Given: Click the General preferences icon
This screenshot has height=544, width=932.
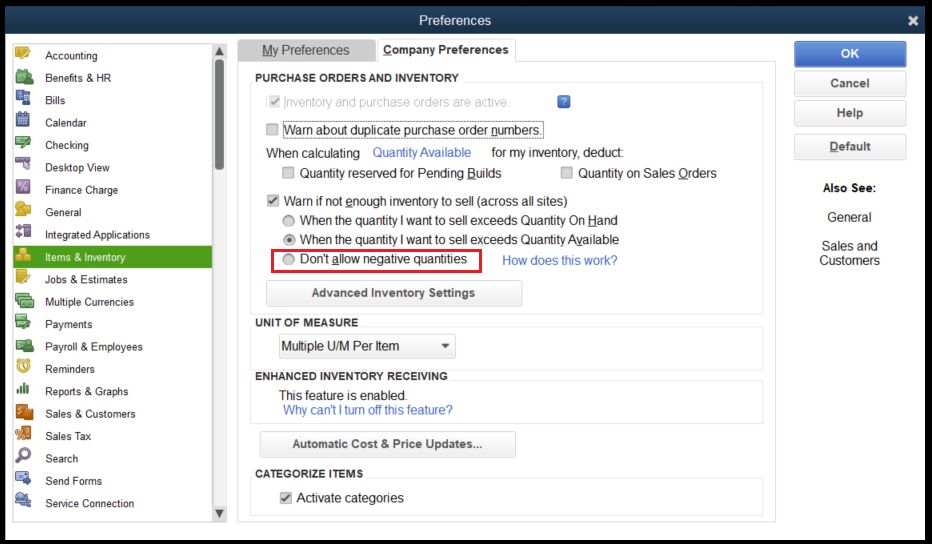Looking at the screenshot, I should pyautogui.click(x=23, y=209).
